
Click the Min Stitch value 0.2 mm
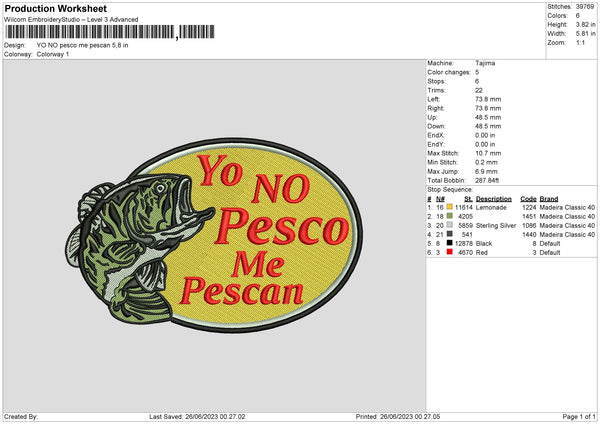click(x=486, y=162)
